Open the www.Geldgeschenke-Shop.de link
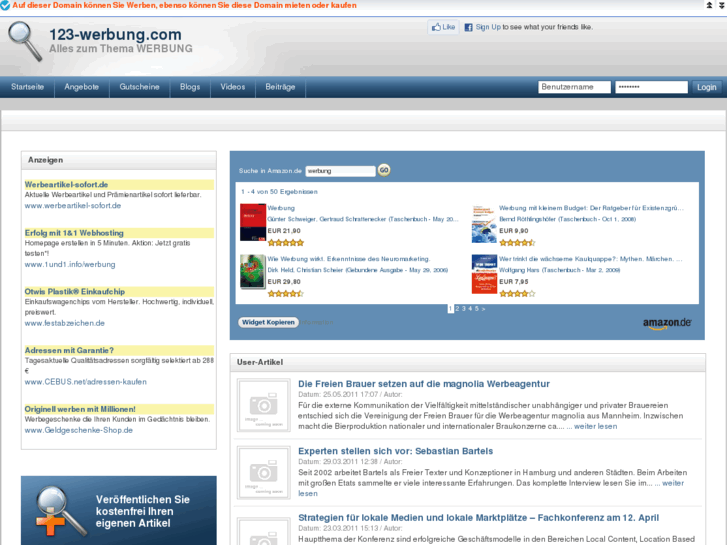 (79, 430)
